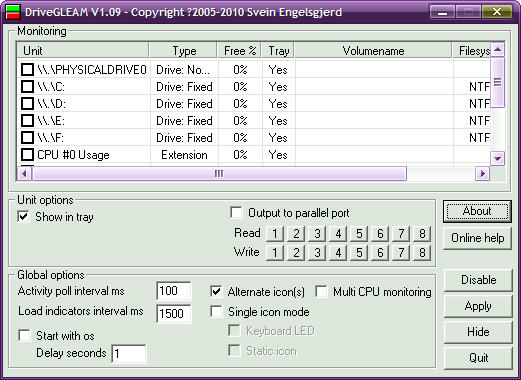Check the CPU #0 Usage row box
The height and width of the screenshot is (380, 521).
[x=27, y=155]
